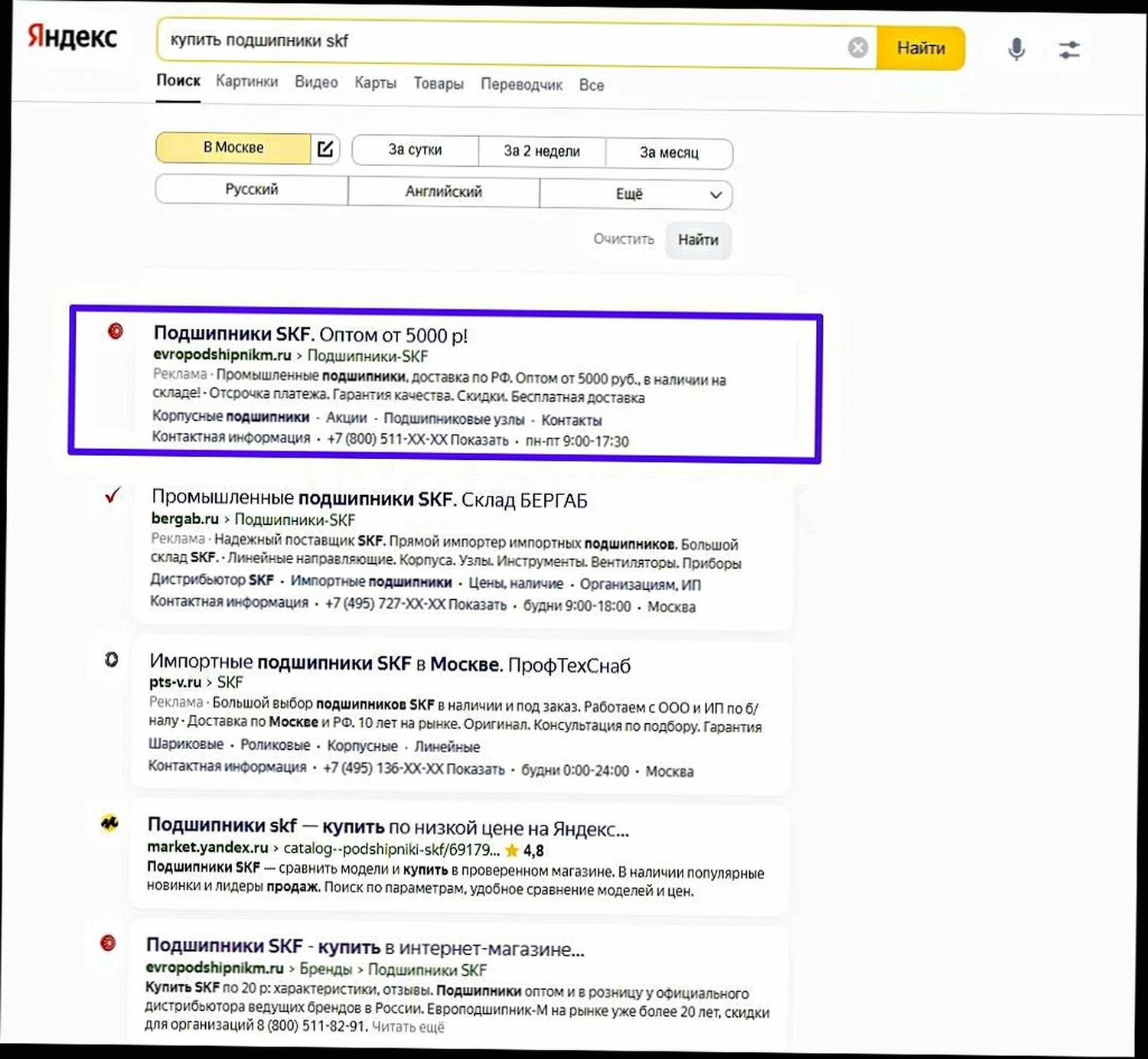1148x1059 pixels.
Task: Select Русский language filter
Action: (252, 189)
